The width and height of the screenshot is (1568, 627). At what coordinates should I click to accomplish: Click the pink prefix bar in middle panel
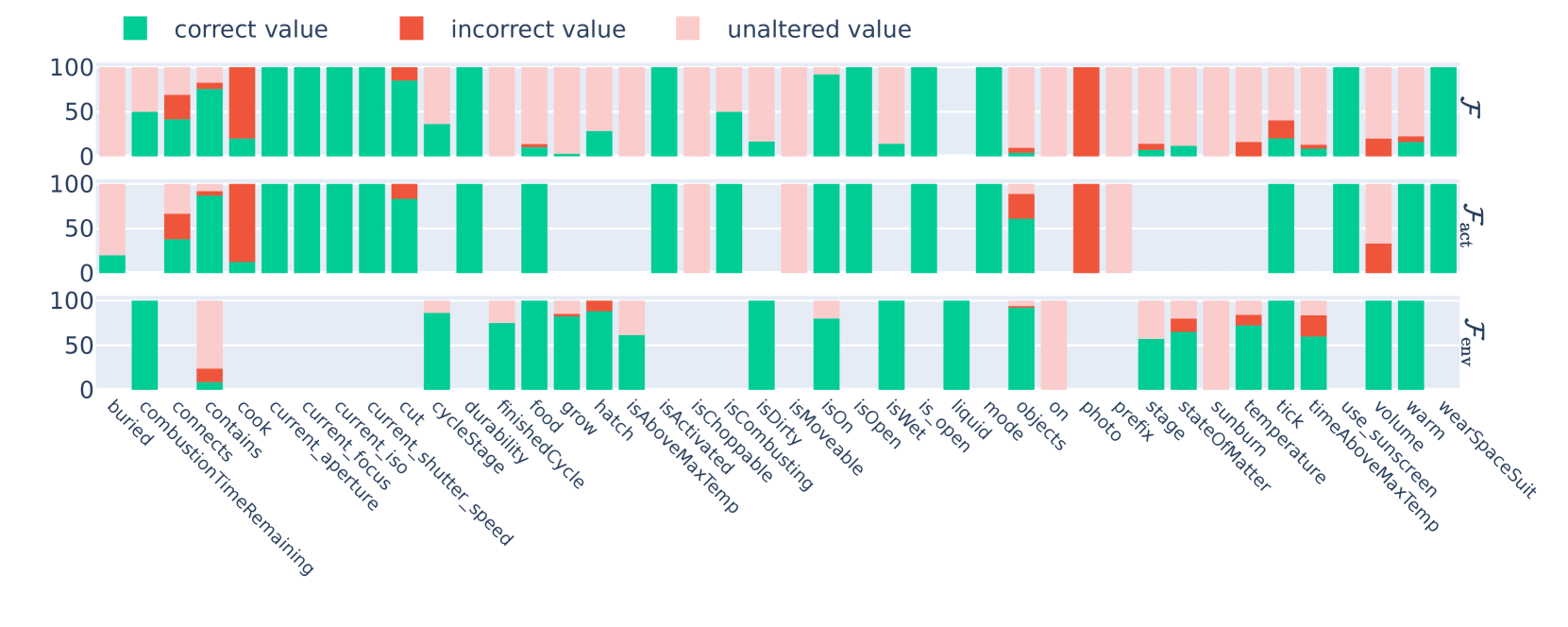tap(1119, 229)
